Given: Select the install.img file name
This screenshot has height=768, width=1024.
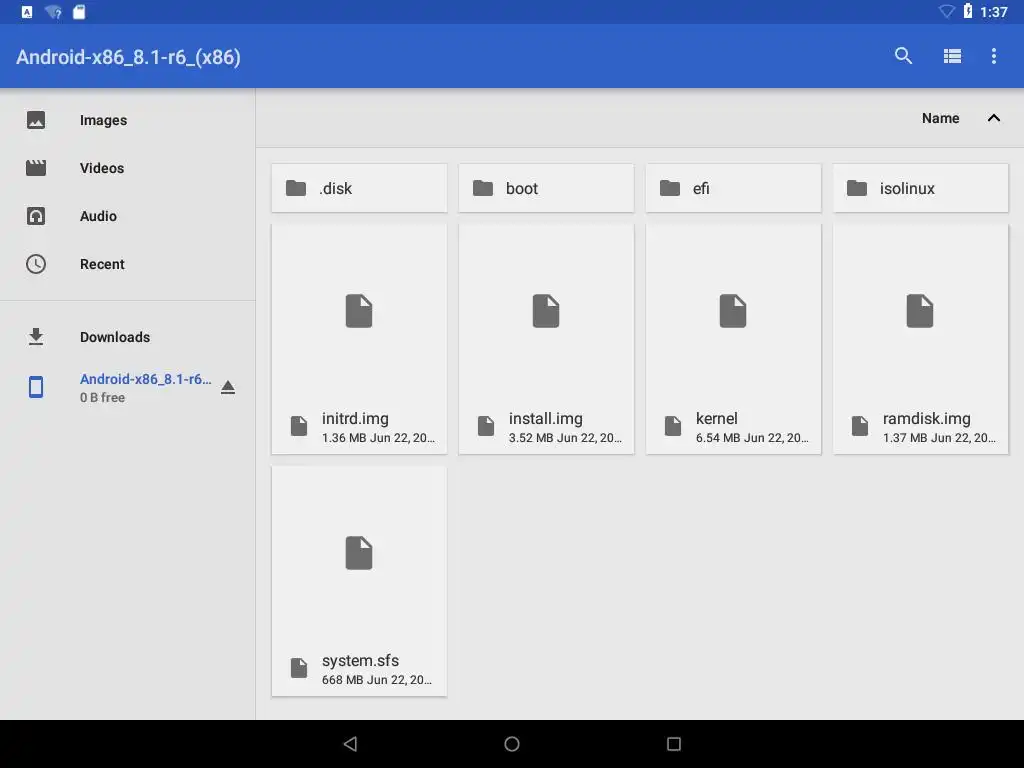Looking at the screenshot, I should pyautogui.click(x=546, y=419).
